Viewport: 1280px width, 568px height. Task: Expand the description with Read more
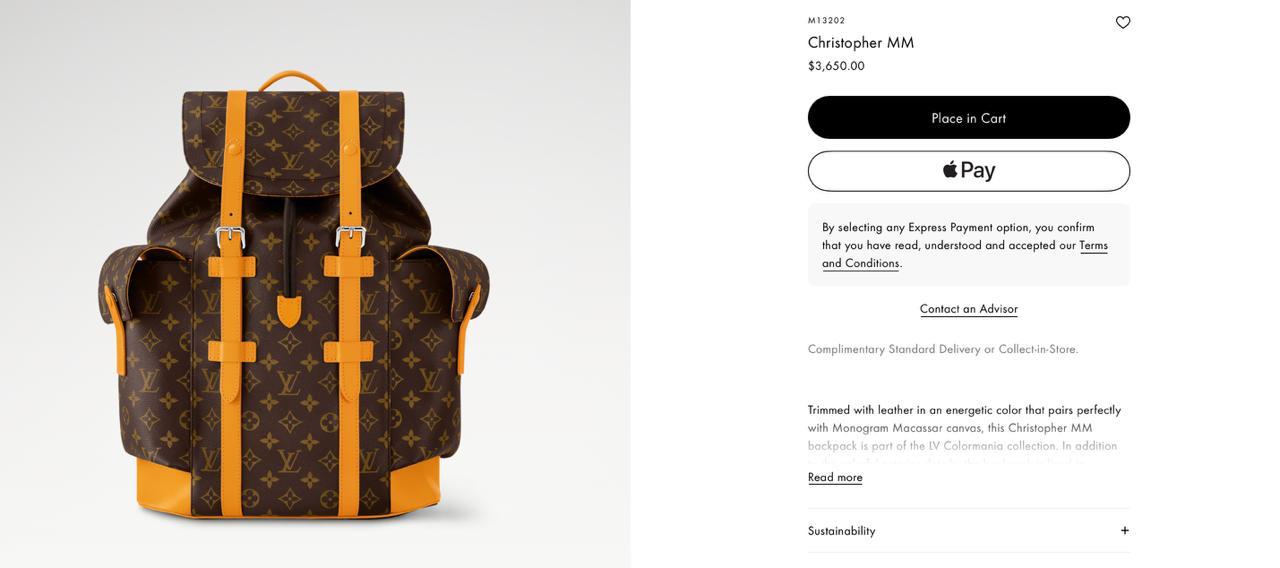(x=835, y=478)
